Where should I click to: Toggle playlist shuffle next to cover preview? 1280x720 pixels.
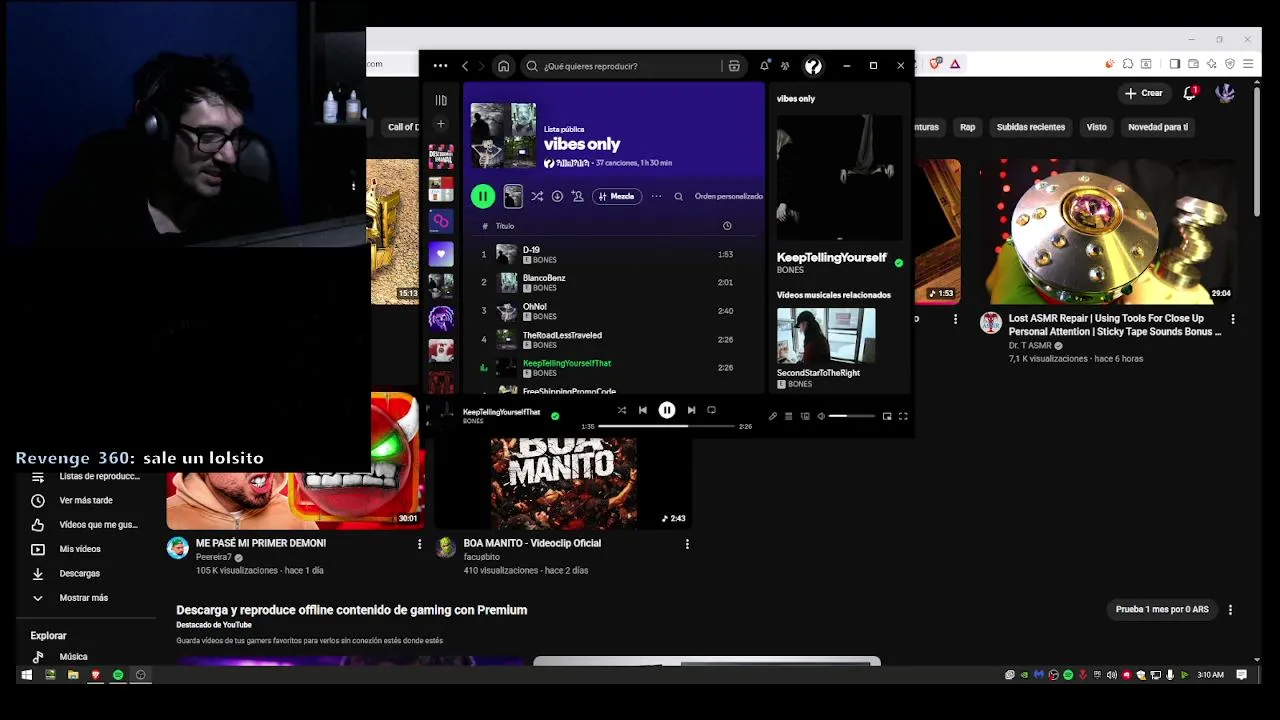537,197
